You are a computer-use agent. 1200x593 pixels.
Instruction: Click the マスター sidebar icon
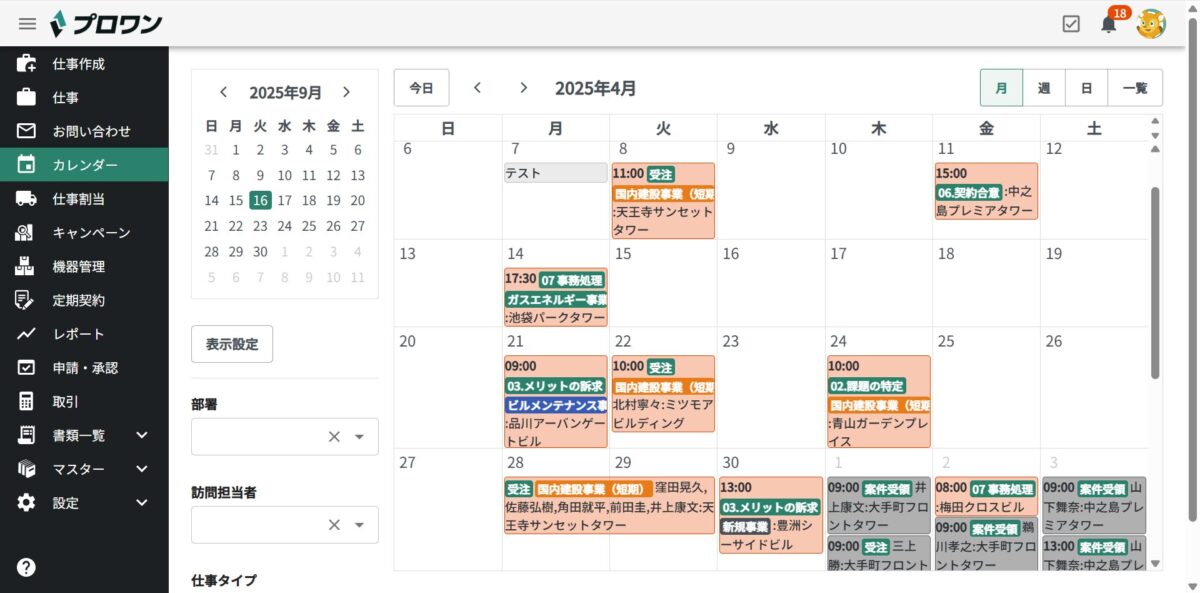pos(26,469)
